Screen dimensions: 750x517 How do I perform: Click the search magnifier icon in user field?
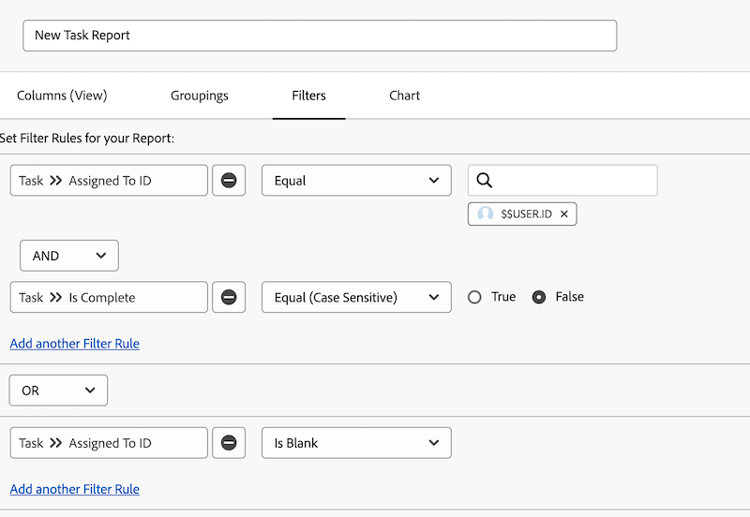click(485, 180)
